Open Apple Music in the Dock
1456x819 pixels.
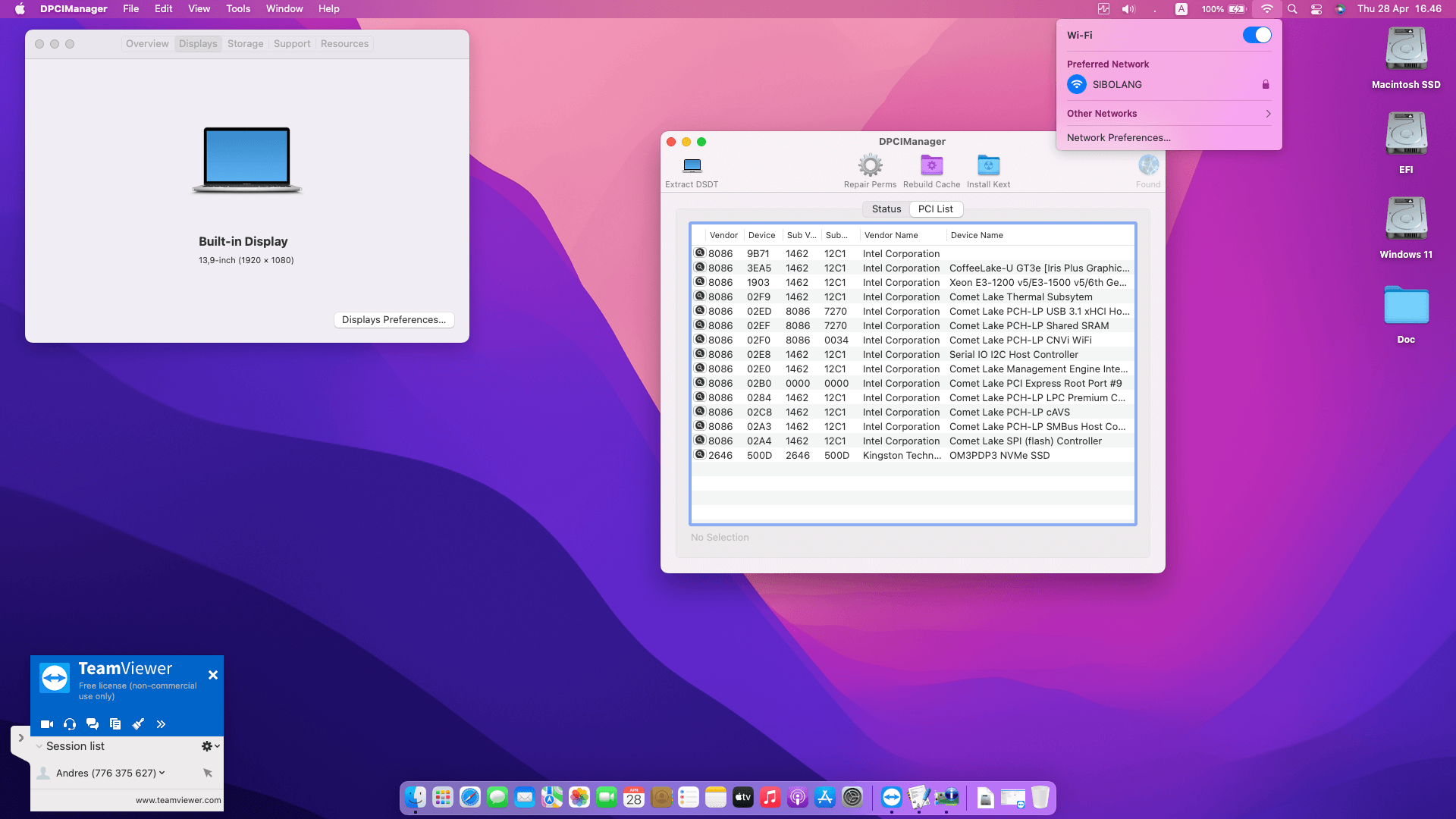(x=770, y=797)
